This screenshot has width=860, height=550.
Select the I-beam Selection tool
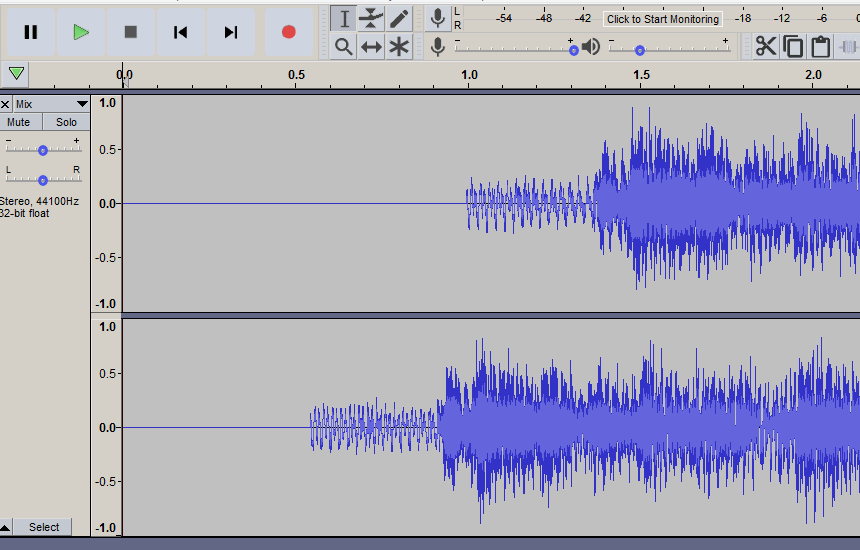tap(344, 19)
